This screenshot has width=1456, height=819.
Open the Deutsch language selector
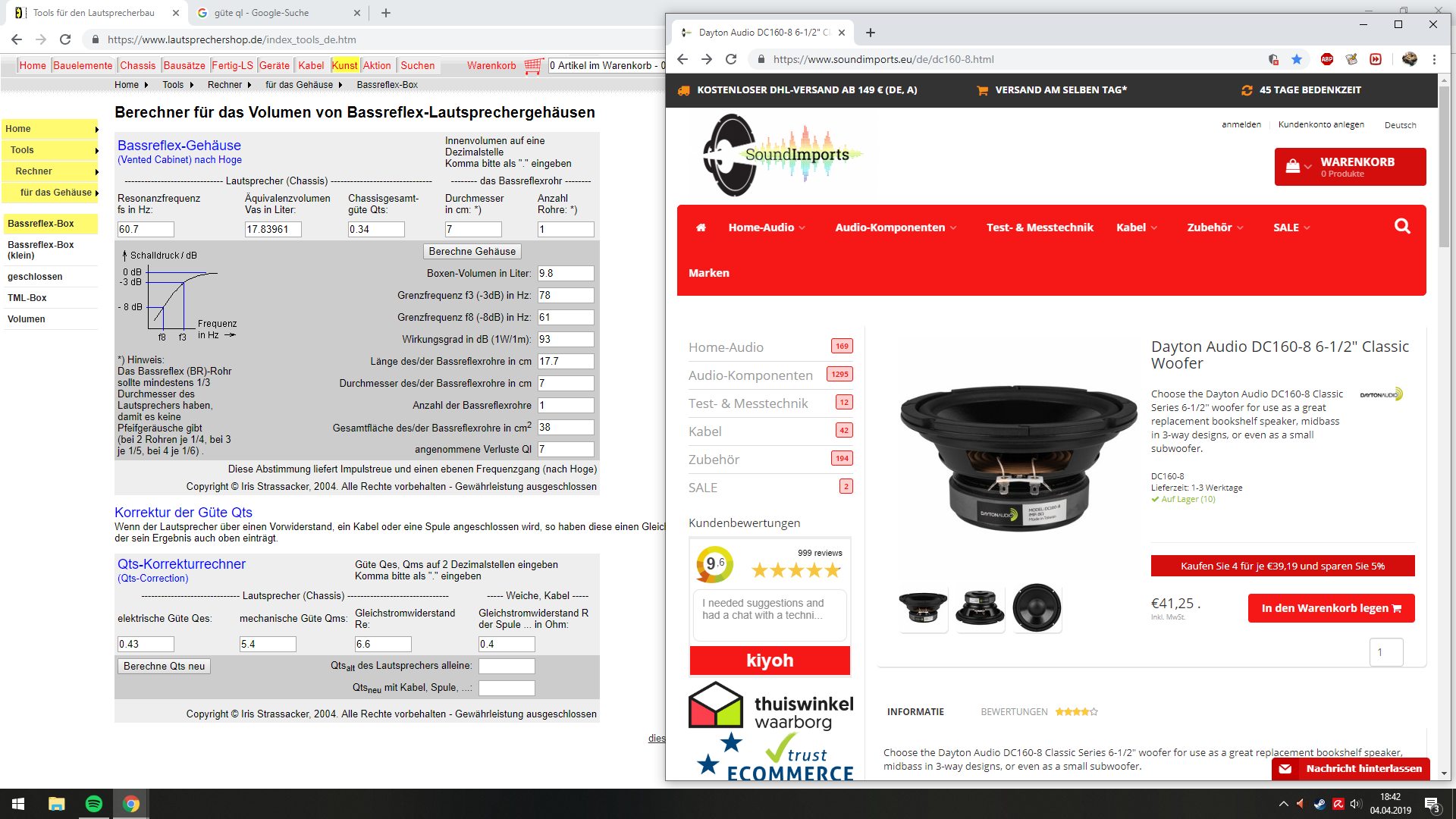pos(1400,125)
